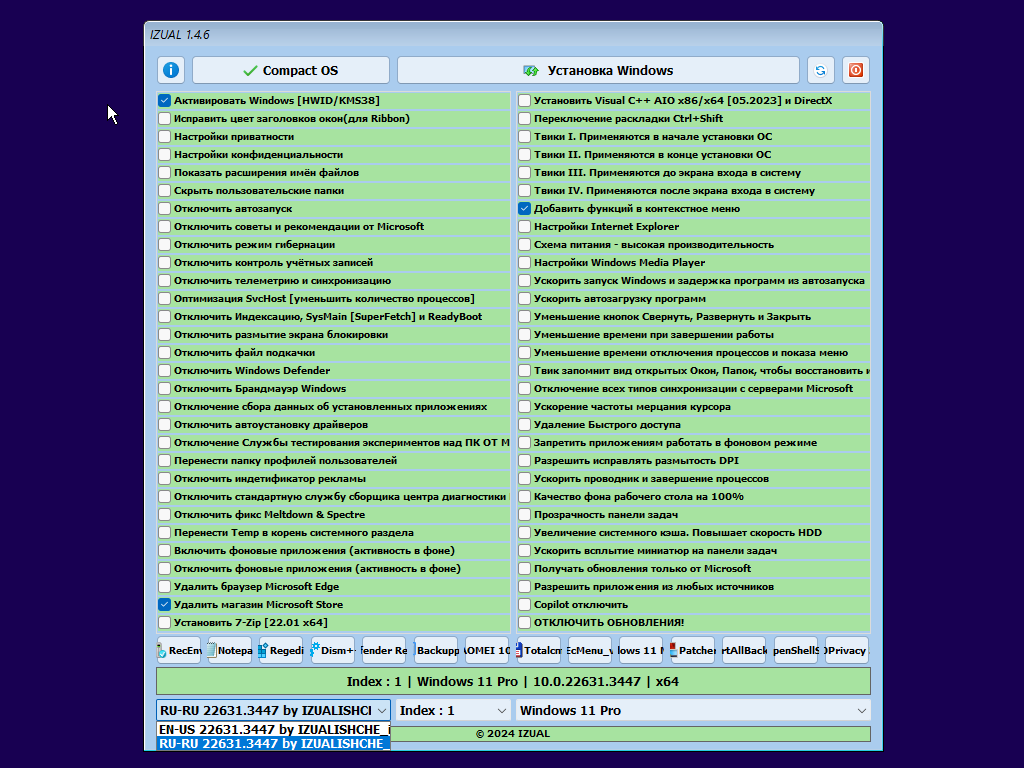This screenshot has height=768, width=1024.
Task: Click the Установка Windows button
Action: point(598,70)
